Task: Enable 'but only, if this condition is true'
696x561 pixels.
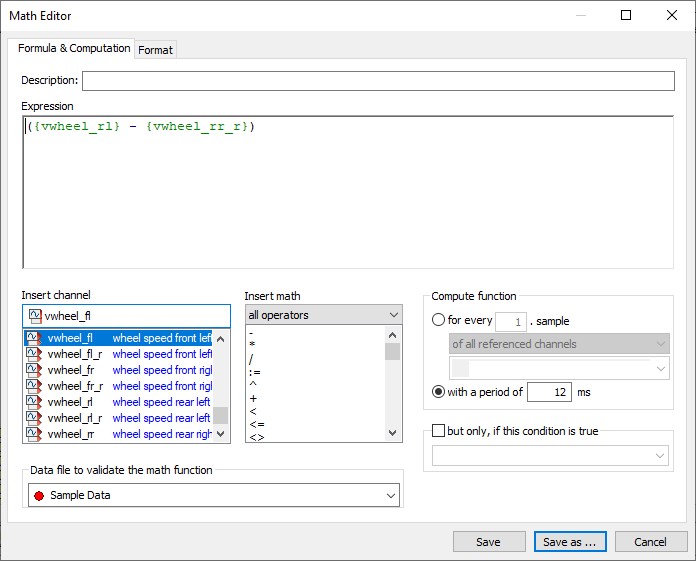Action: pyautogui.click(x=438, y=431)
